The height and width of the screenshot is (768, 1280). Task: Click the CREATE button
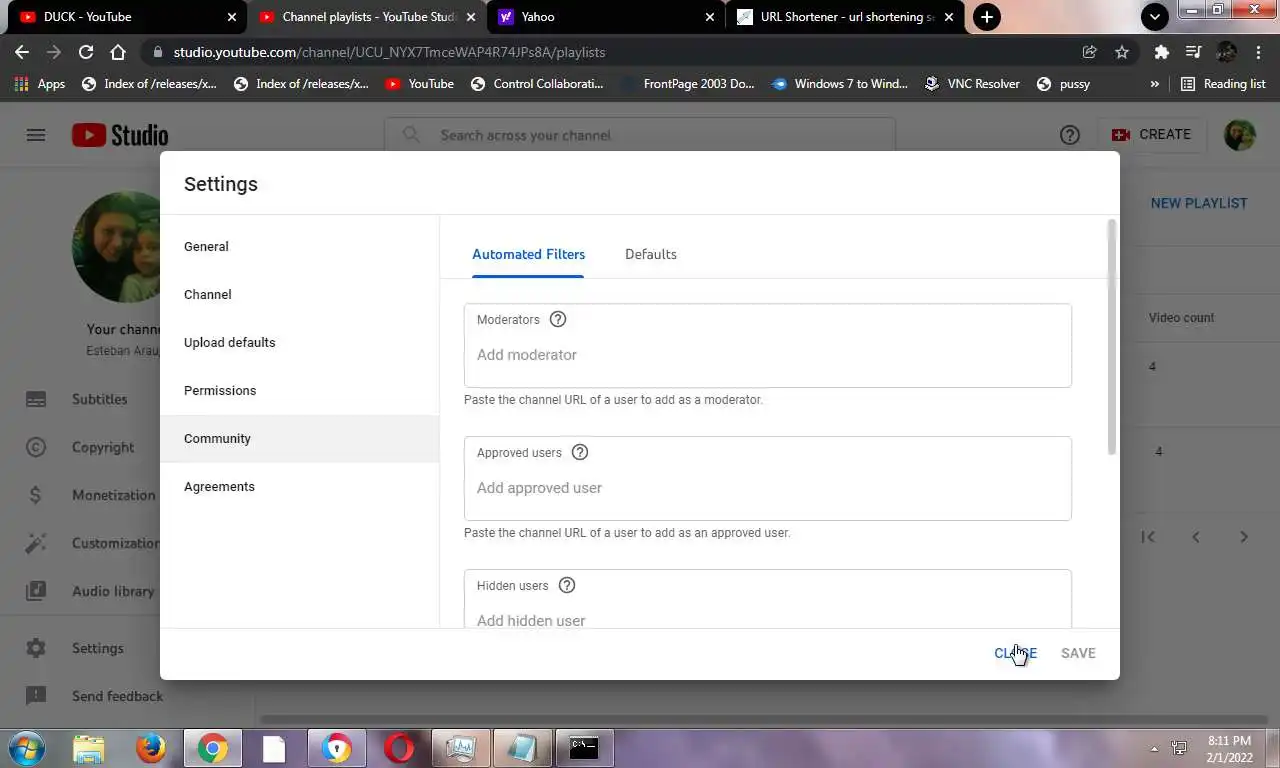(x=1152, y=135)
